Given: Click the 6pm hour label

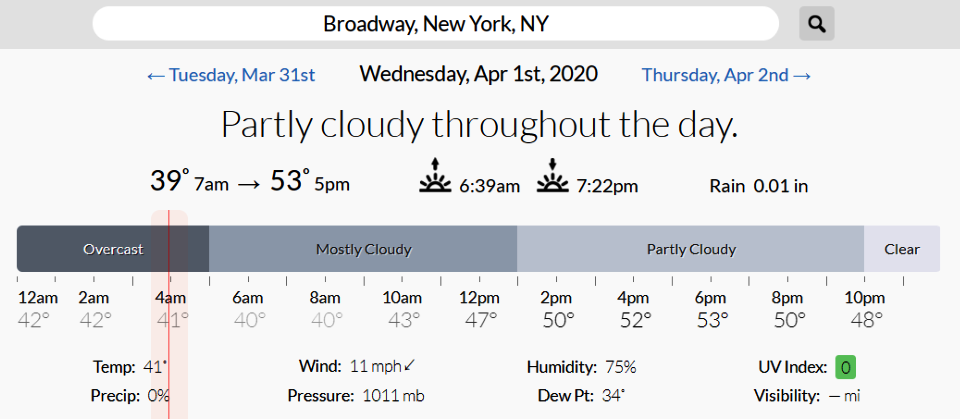Looking at the screenshot, I should pos(710,298).
